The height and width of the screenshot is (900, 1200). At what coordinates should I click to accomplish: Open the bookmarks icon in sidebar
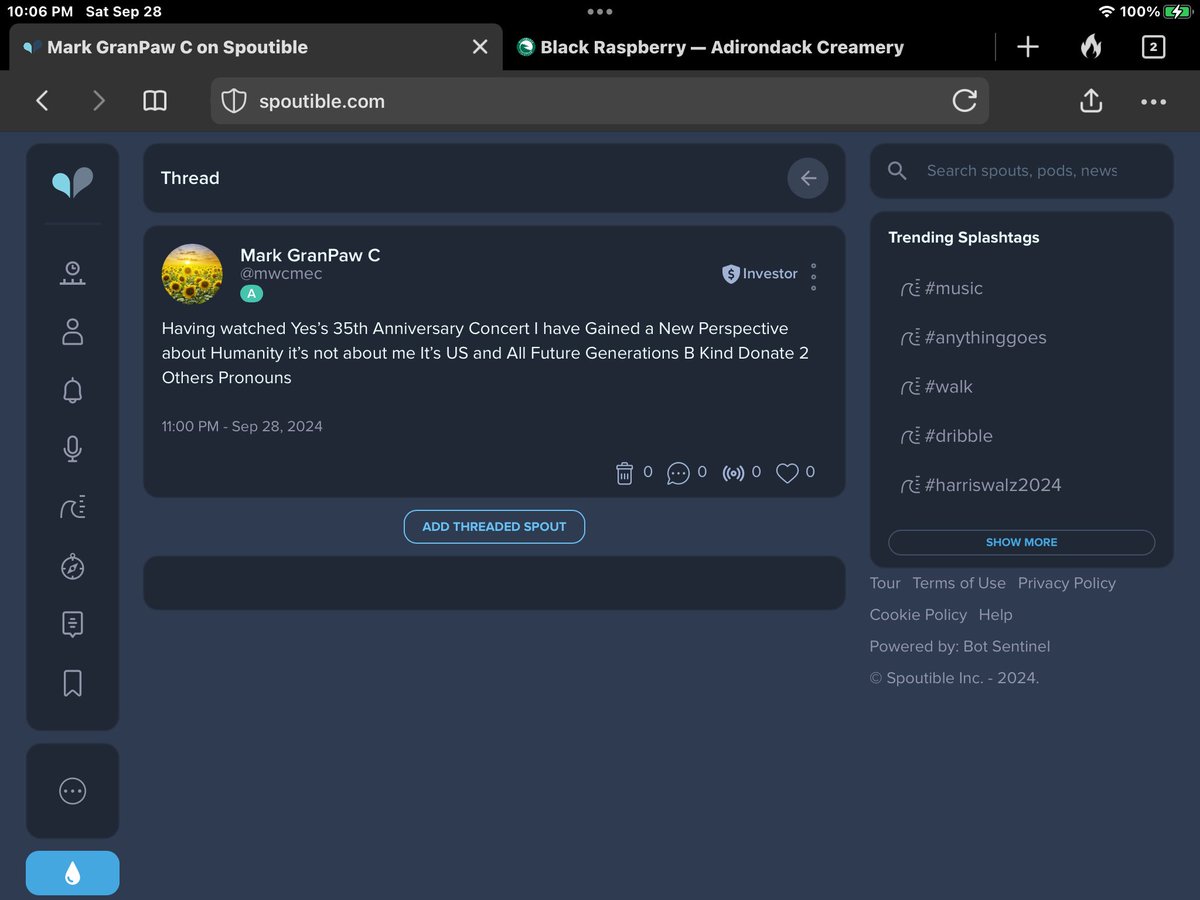point(72,684)
